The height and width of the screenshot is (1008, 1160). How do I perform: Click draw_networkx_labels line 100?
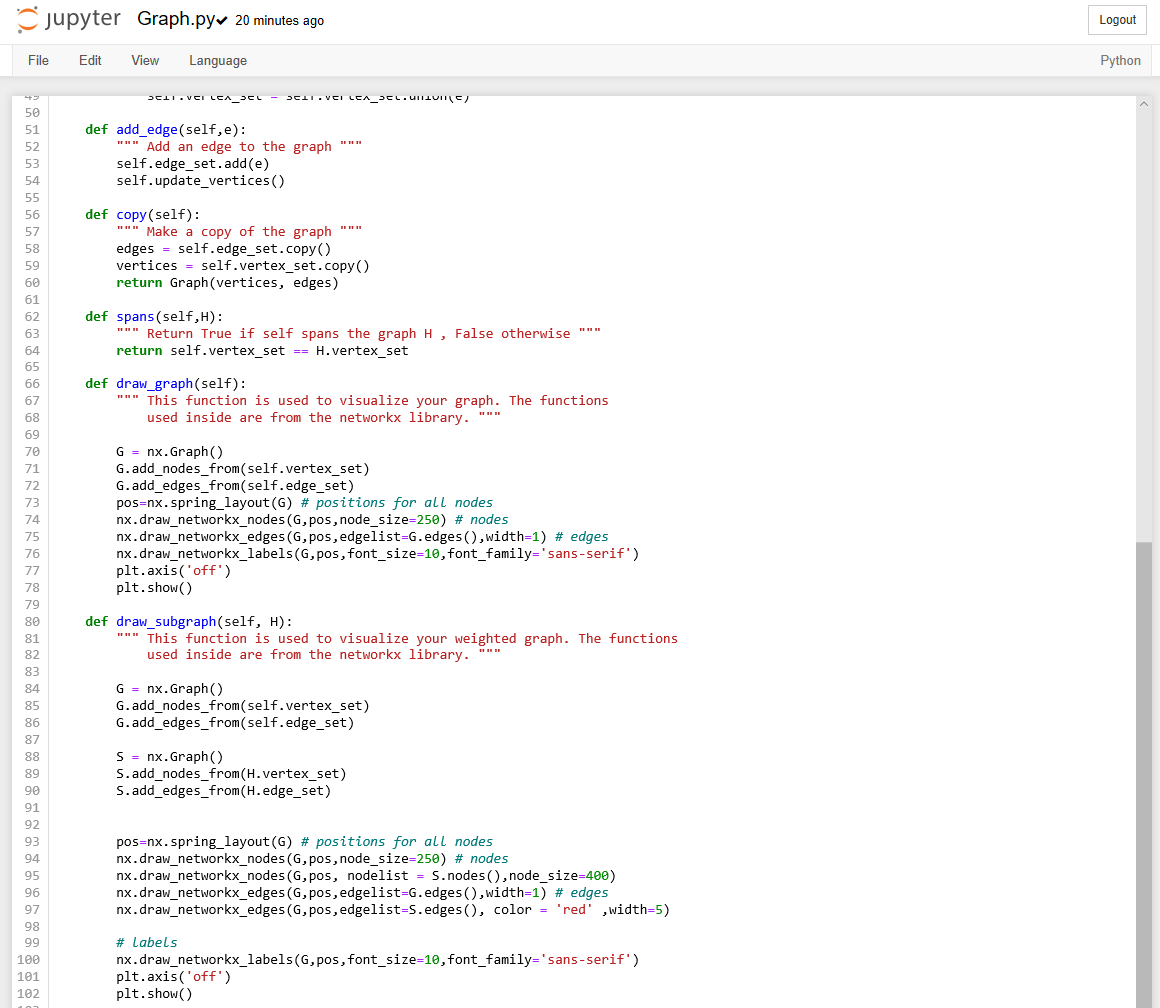click(377, 960)
